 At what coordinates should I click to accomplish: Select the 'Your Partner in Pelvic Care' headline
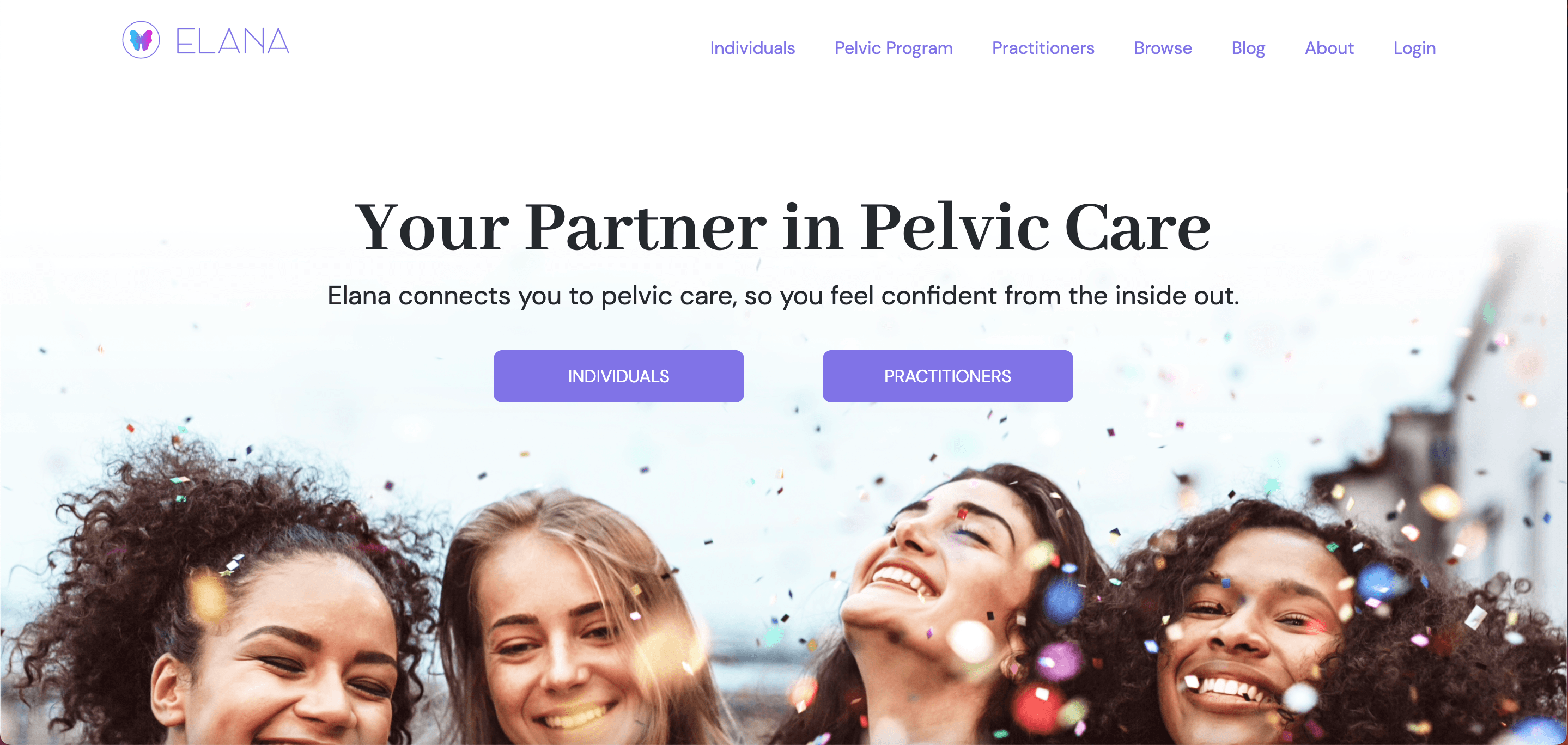pos(783,227)
